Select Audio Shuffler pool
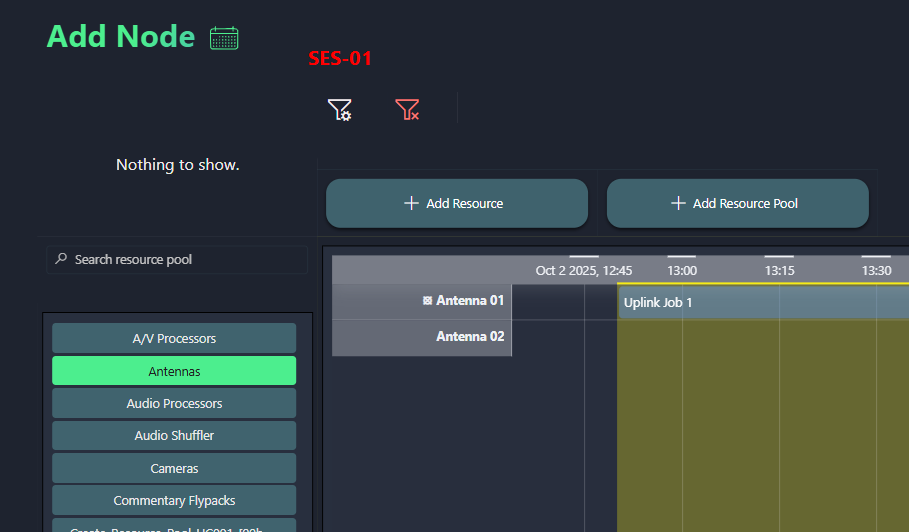Image resolution: width=909 pixels, height=532 pixels. pyautogui.click(x=174, y=435)
